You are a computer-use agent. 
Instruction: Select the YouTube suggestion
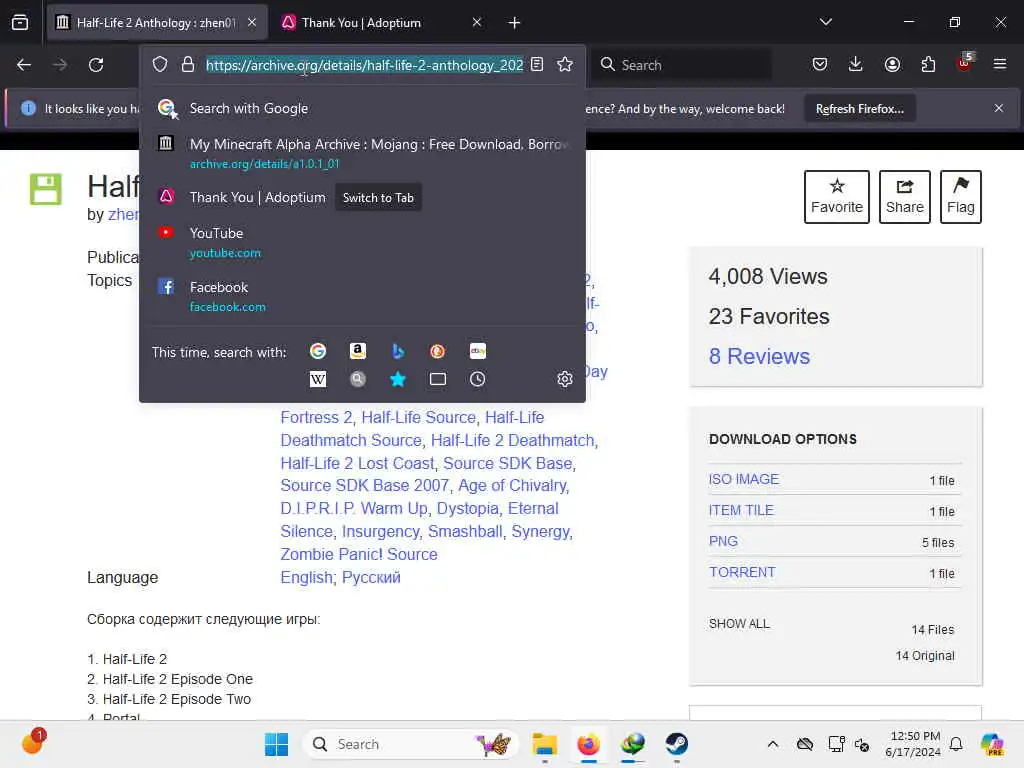pos(362,242)
